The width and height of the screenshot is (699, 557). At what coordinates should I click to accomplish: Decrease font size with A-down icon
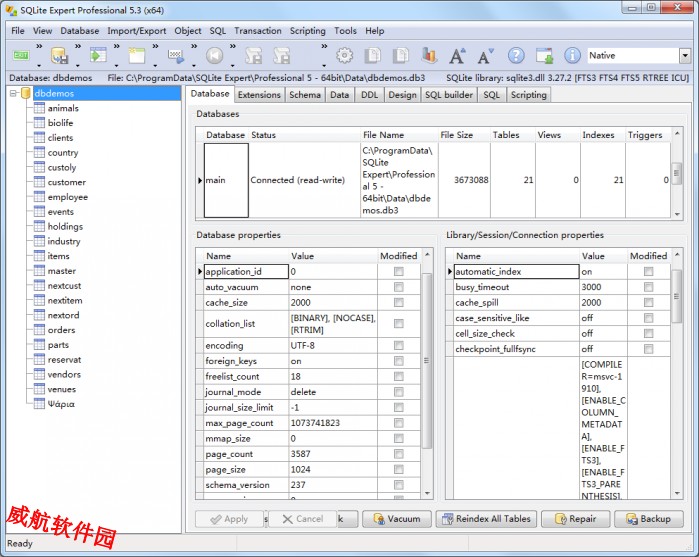click(485, 56)
